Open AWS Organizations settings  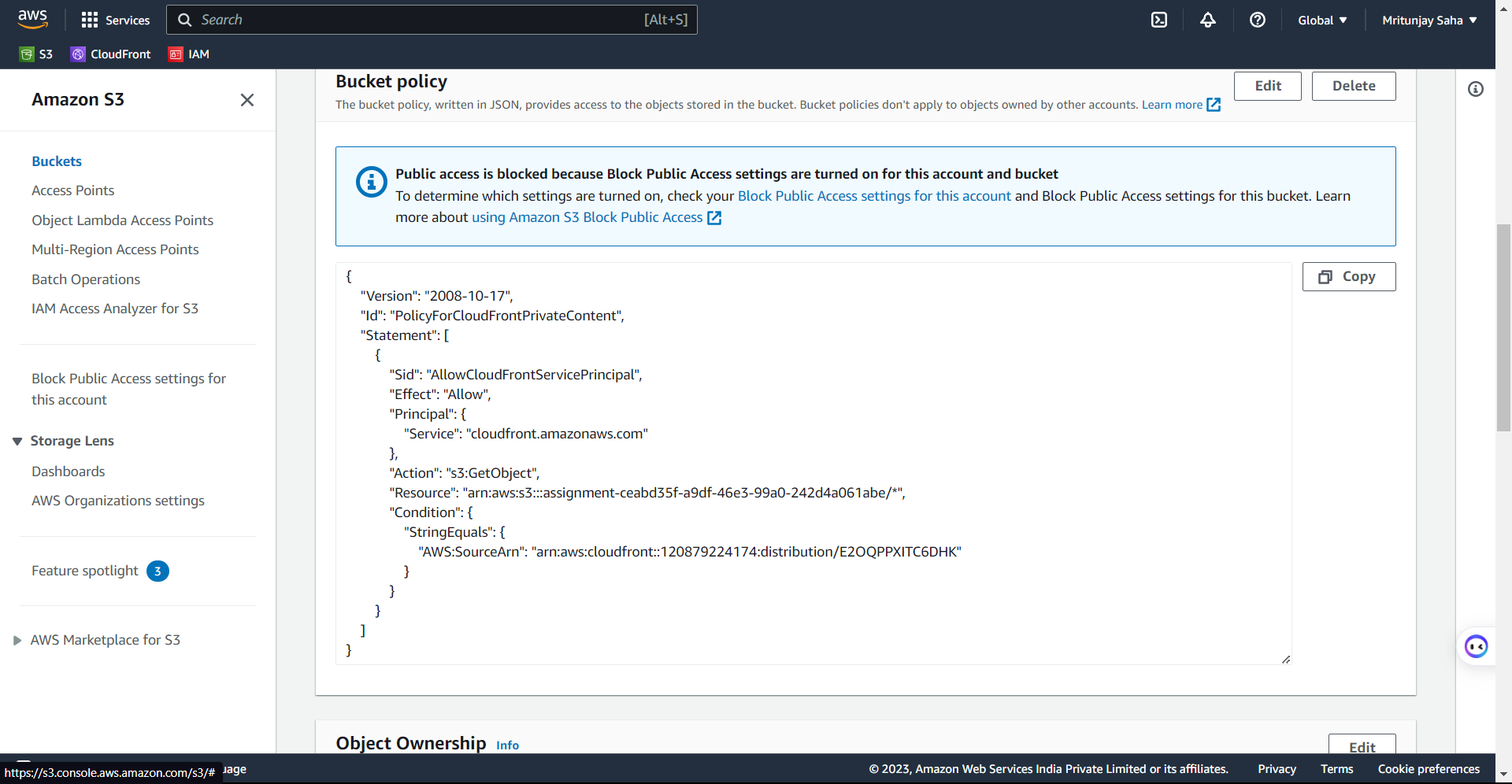tap(117, 501)
